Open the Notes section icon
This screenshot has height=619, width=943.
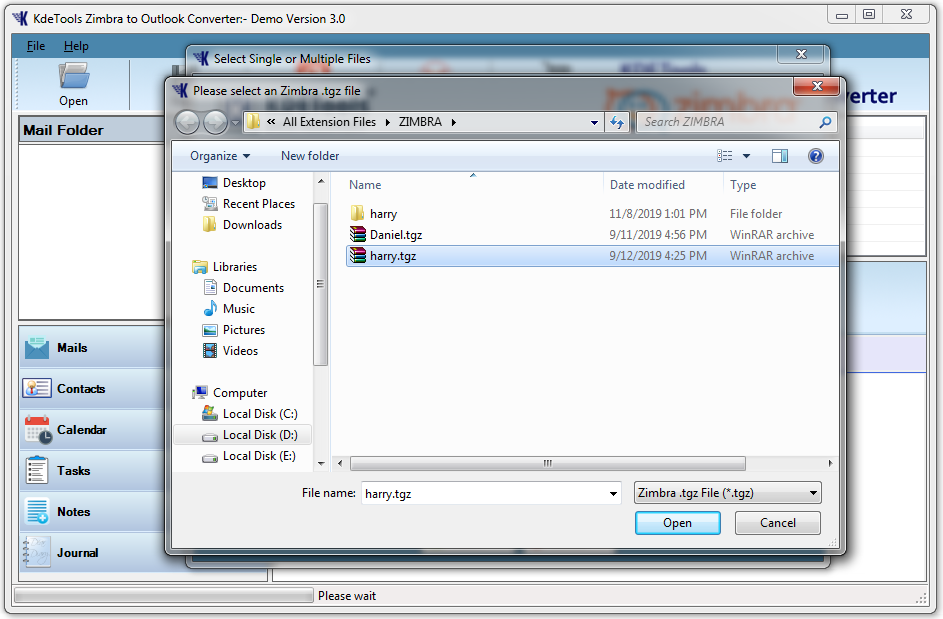pos(37,512)
